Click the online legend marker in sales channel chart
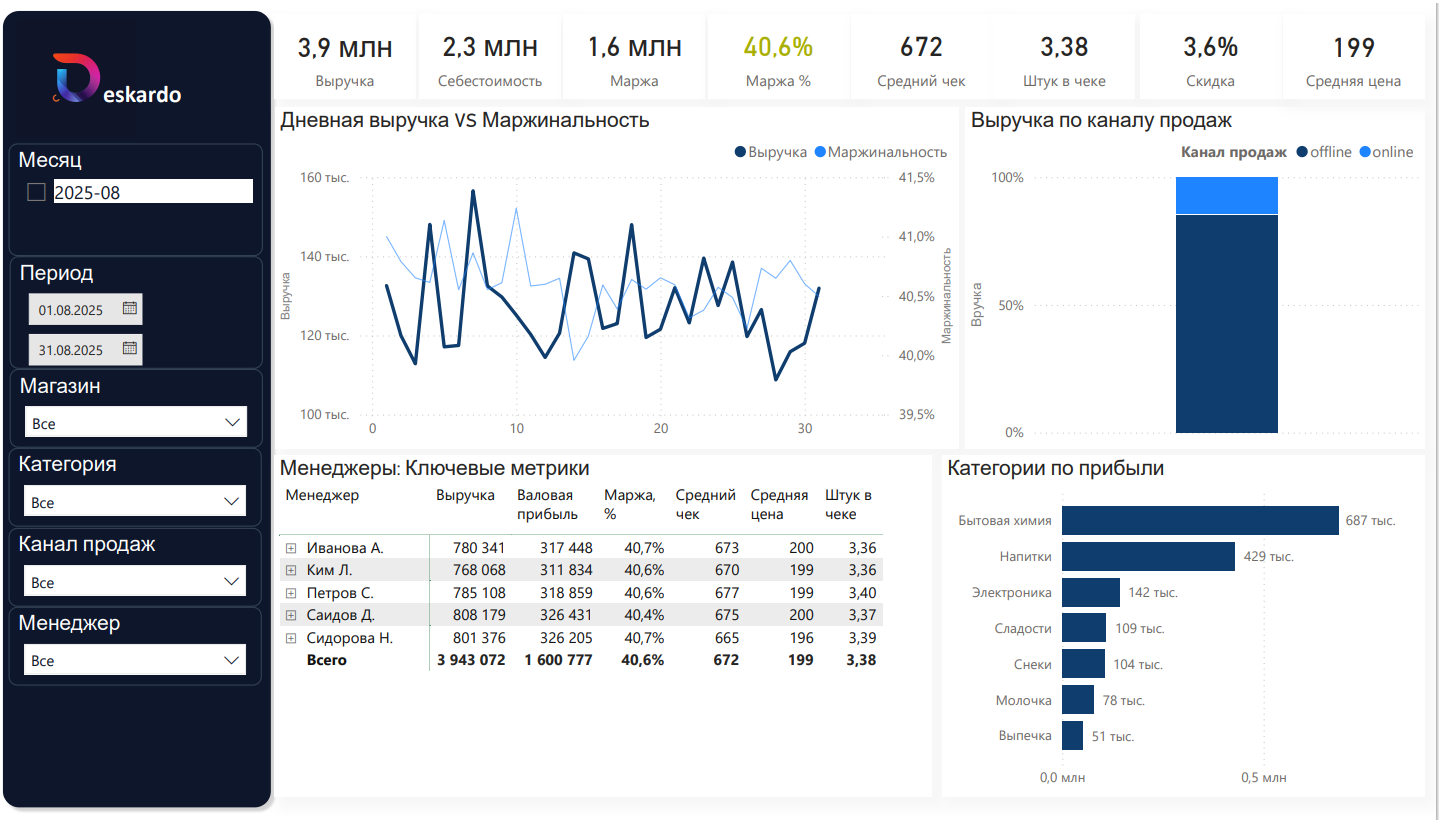The height and width of the screenshot is (820, 1440). pyautogui.click(x=1365, y=152)
